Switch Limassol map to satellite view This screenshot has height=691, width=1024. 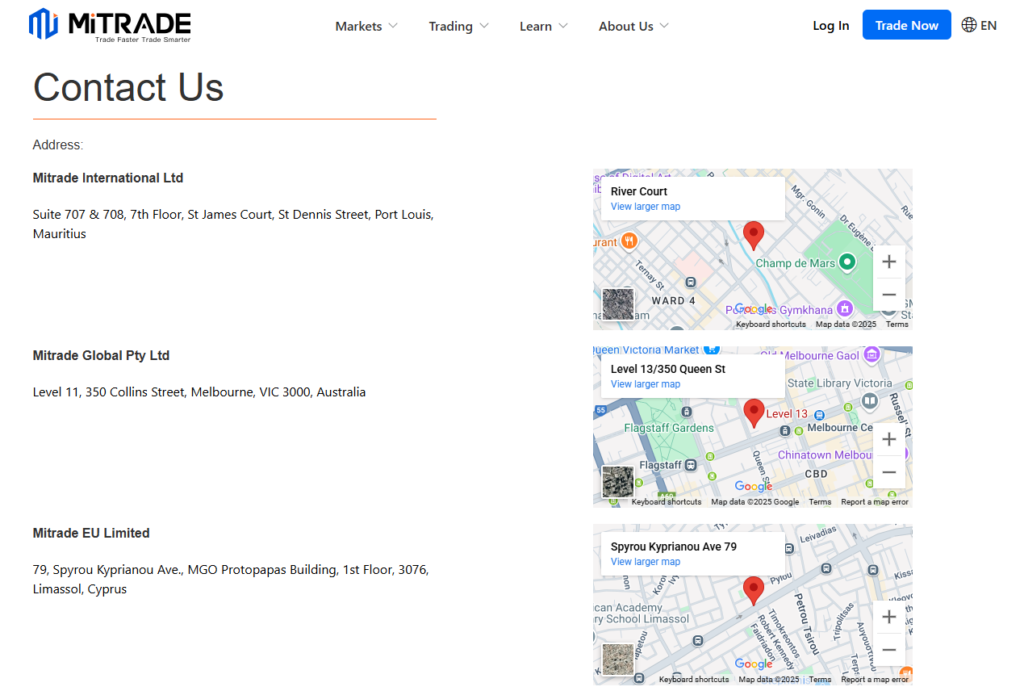coord(618,660)
